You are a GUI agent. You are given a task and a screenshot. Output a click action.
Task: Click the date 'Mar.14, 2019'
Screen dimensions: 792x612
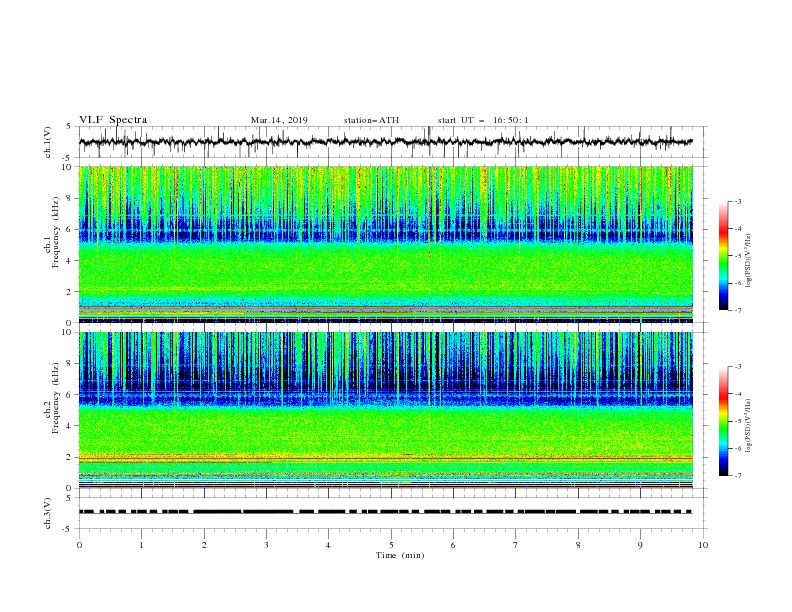[x=279, y=120]
